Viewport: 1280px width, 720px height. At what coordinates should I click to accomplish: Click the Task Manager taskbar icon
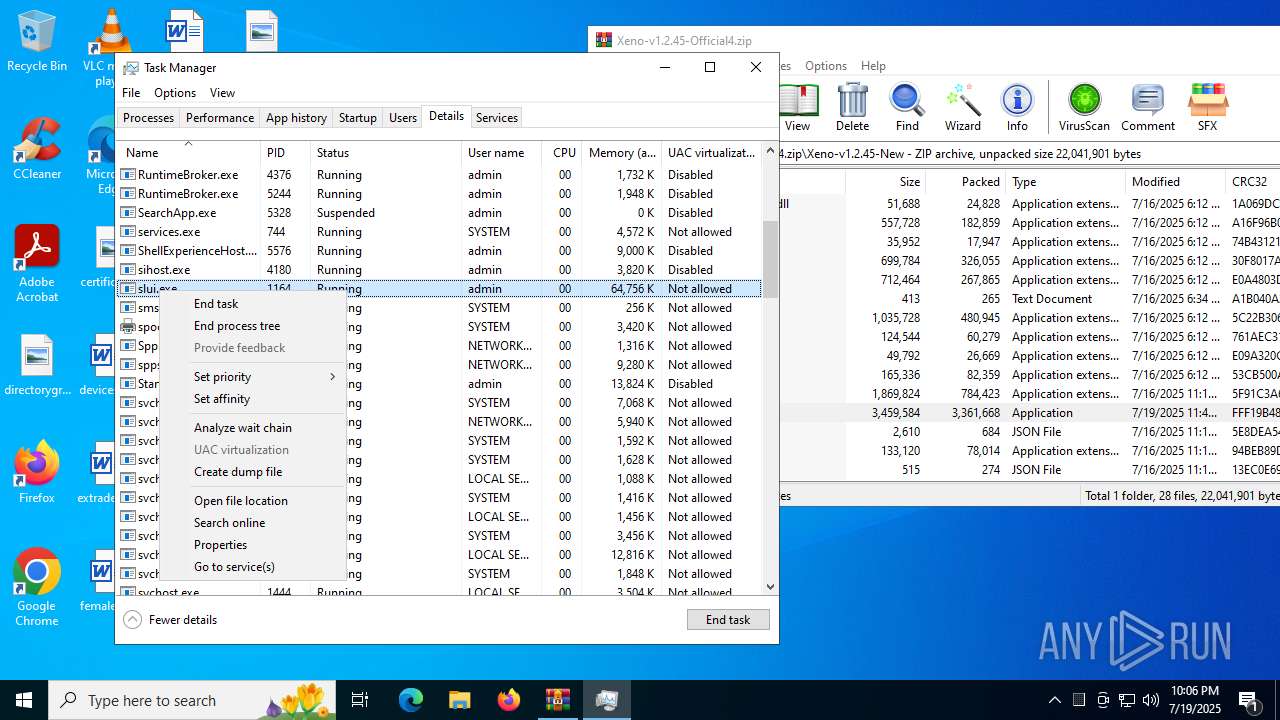click(x=606, y=700)
